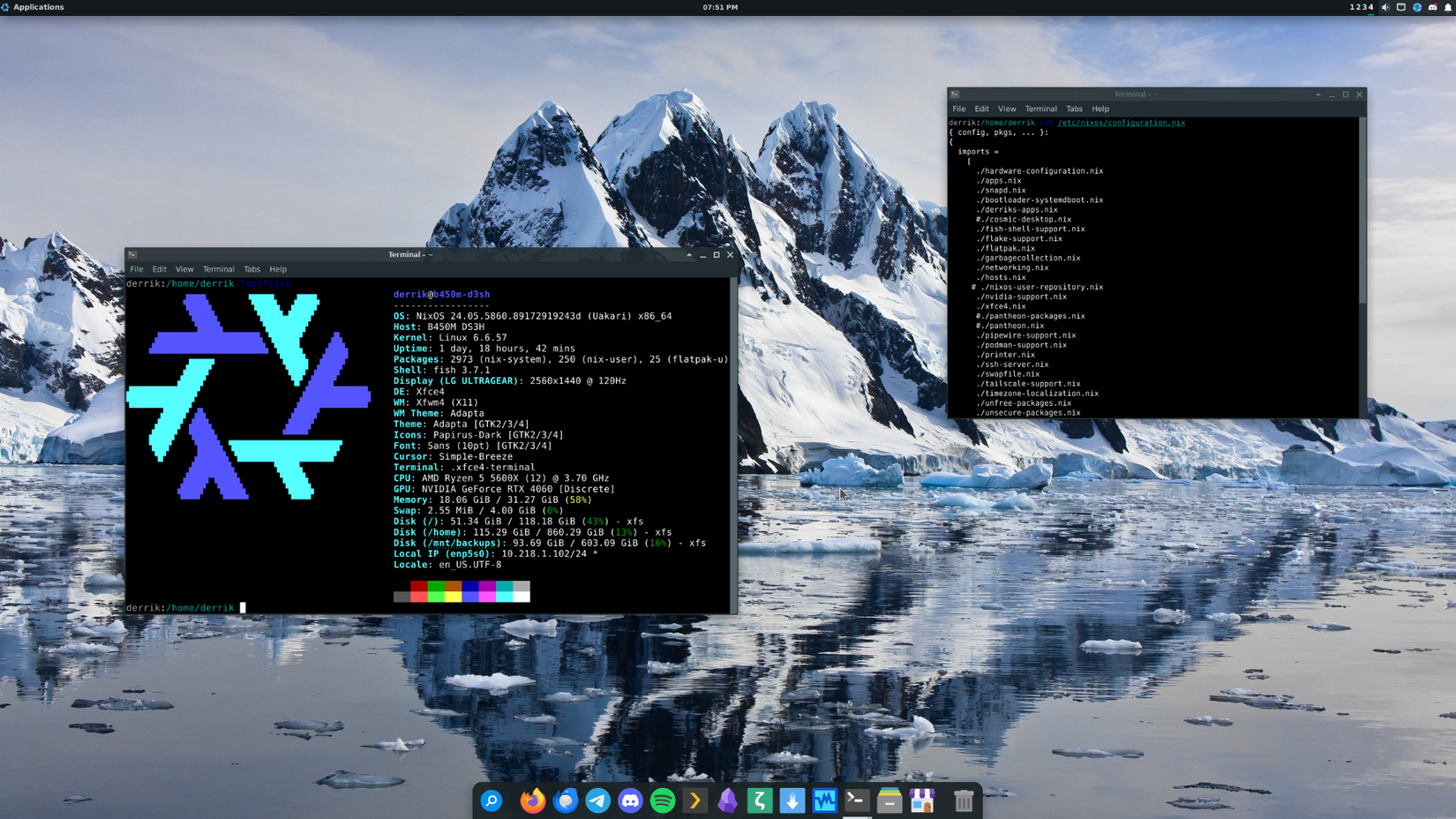
Task: Open Thunderbird mail from the dock
Action: click(565, 800)
